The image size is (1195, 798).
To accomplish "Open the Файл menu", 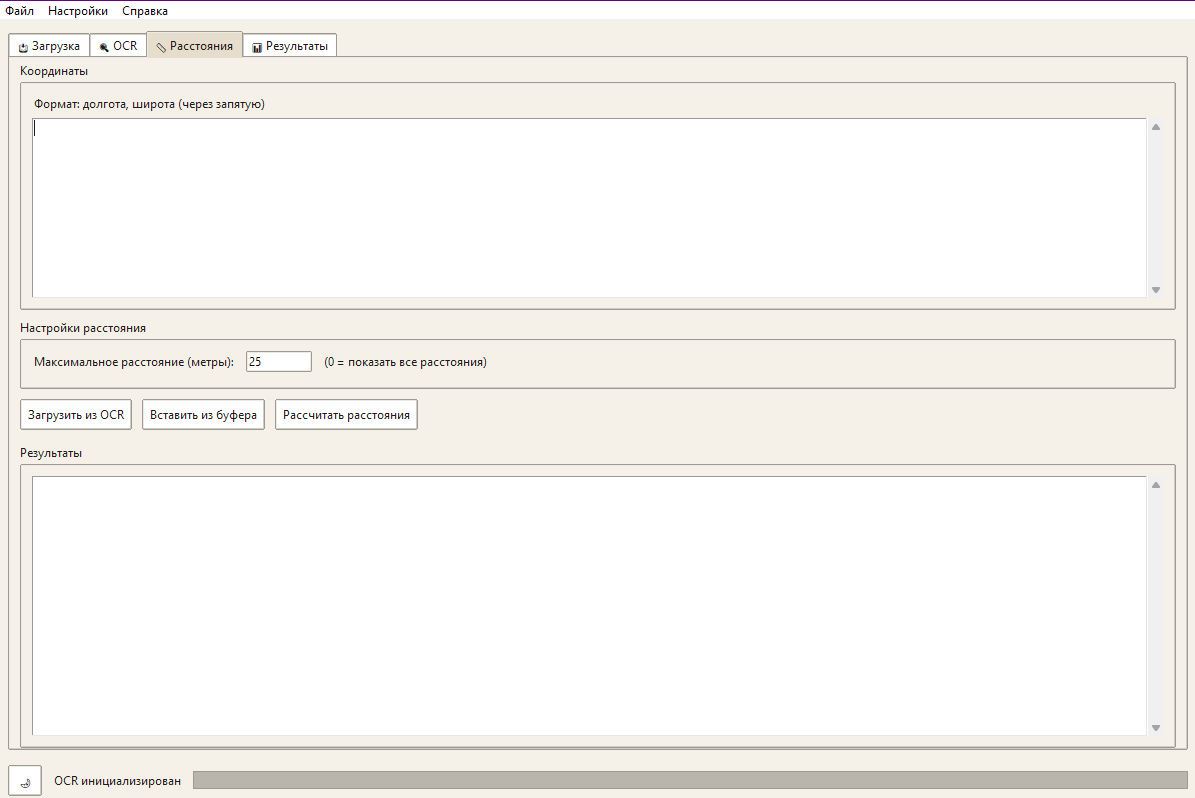I will point(19,11).
